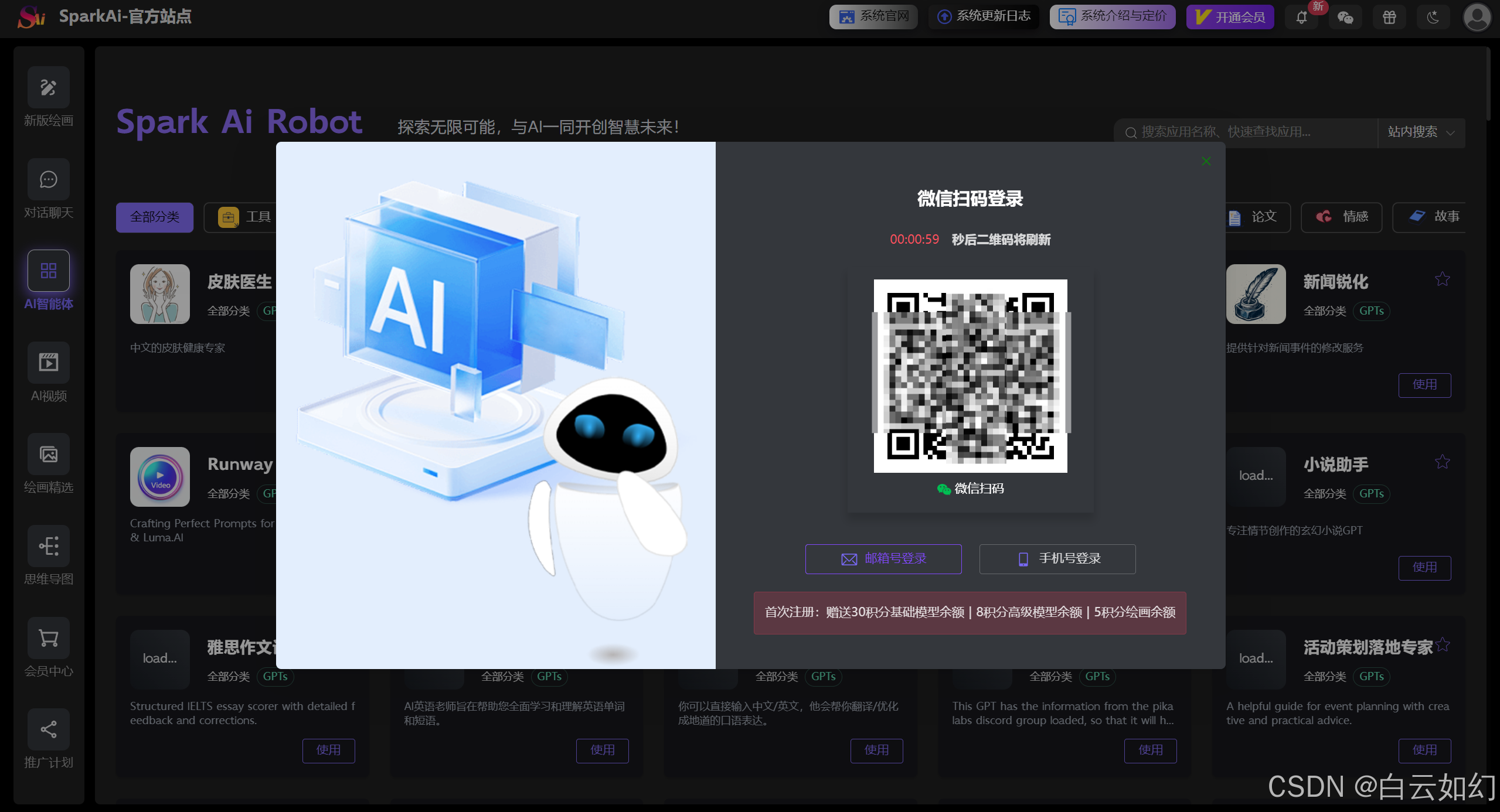Open the AI视频 sidebar icon
Image resolution: width=1500 pixels, height=812 pixels.
tap(48, 363)
